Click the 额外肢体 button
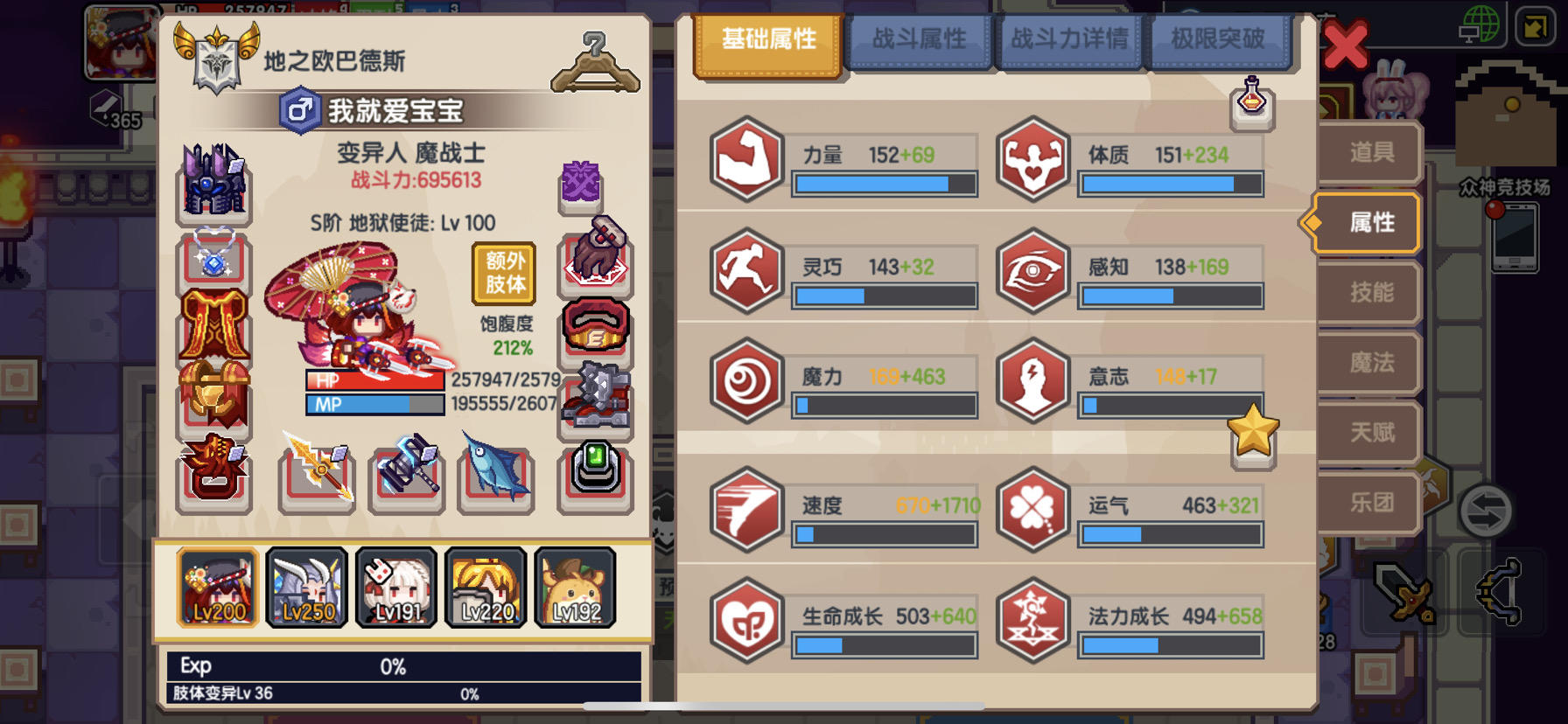Image resolution: width=1568 pixels, height=724 pixels. click(x=505, y=274)
